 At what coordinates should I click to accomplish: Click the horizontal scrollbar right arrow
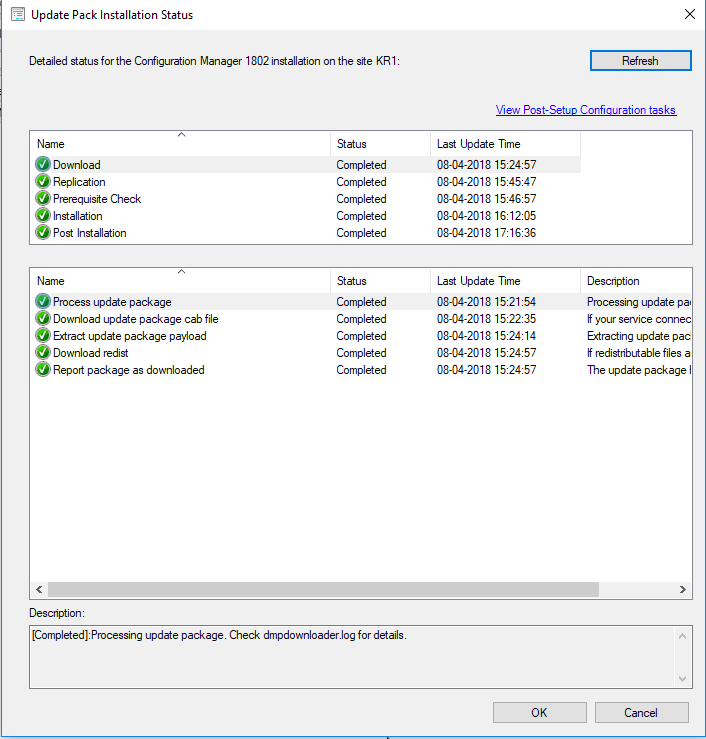[x=683, y=590]
